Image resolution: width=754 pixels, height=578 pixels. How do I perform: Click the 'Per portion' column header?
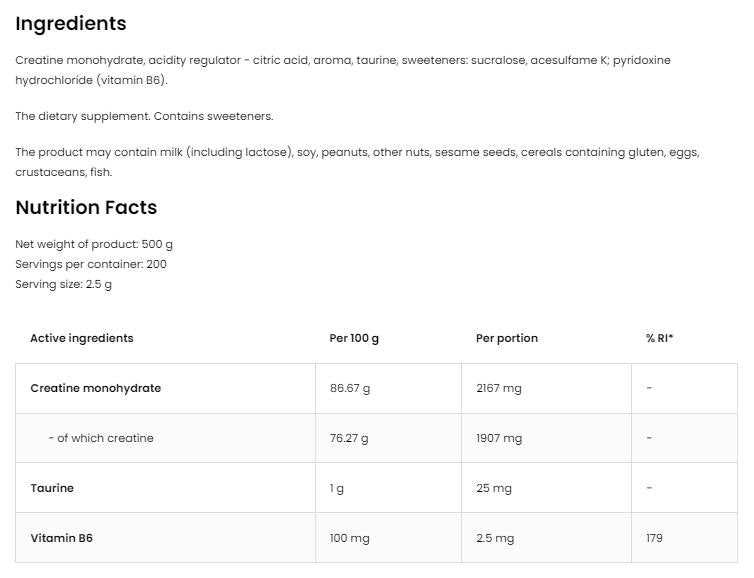coord(507,338)
